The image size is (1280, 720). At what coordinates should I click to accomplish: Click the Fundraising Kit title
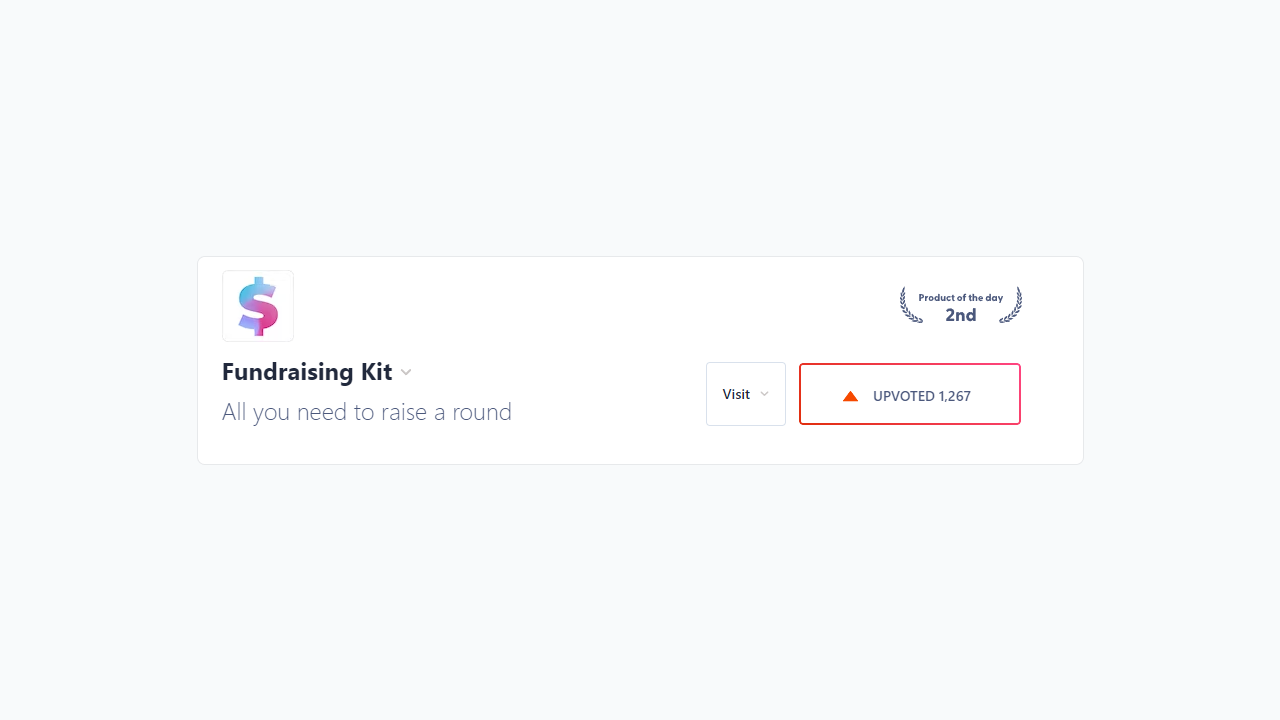coord(307,372)
